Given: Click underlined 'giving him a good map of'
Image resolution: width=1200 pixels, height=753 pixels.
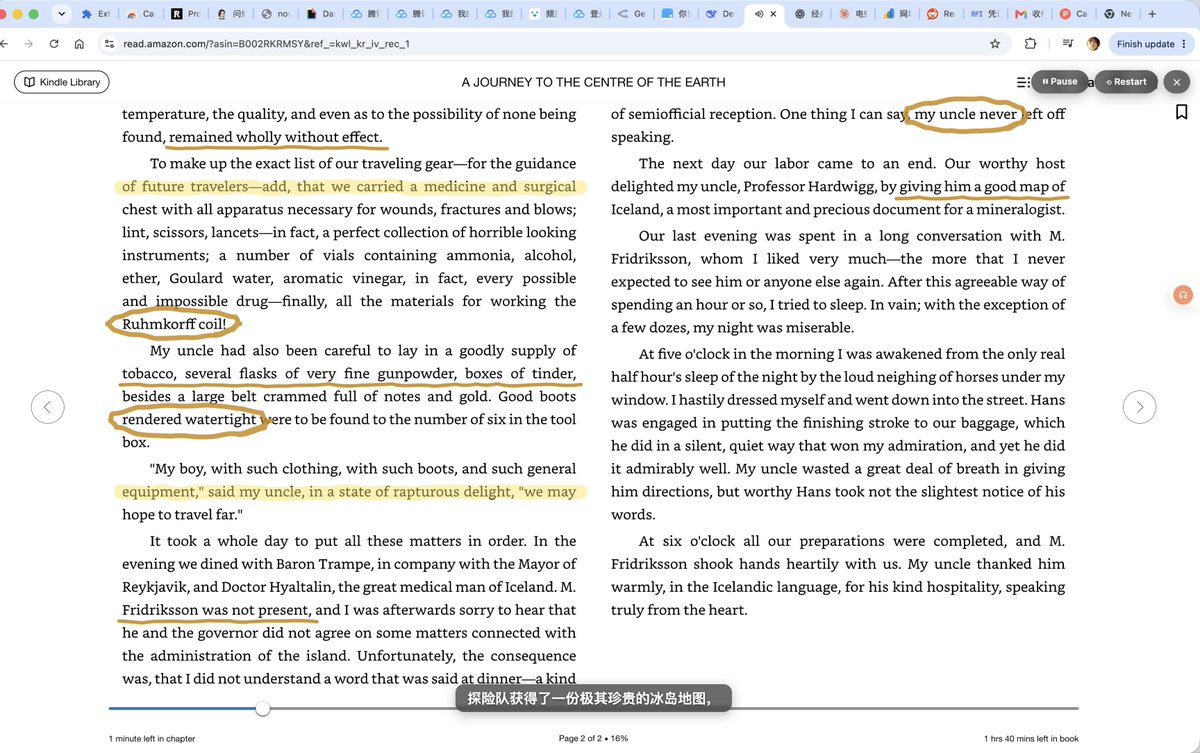Looking at the screenshot, I should [x=982, y=186].
